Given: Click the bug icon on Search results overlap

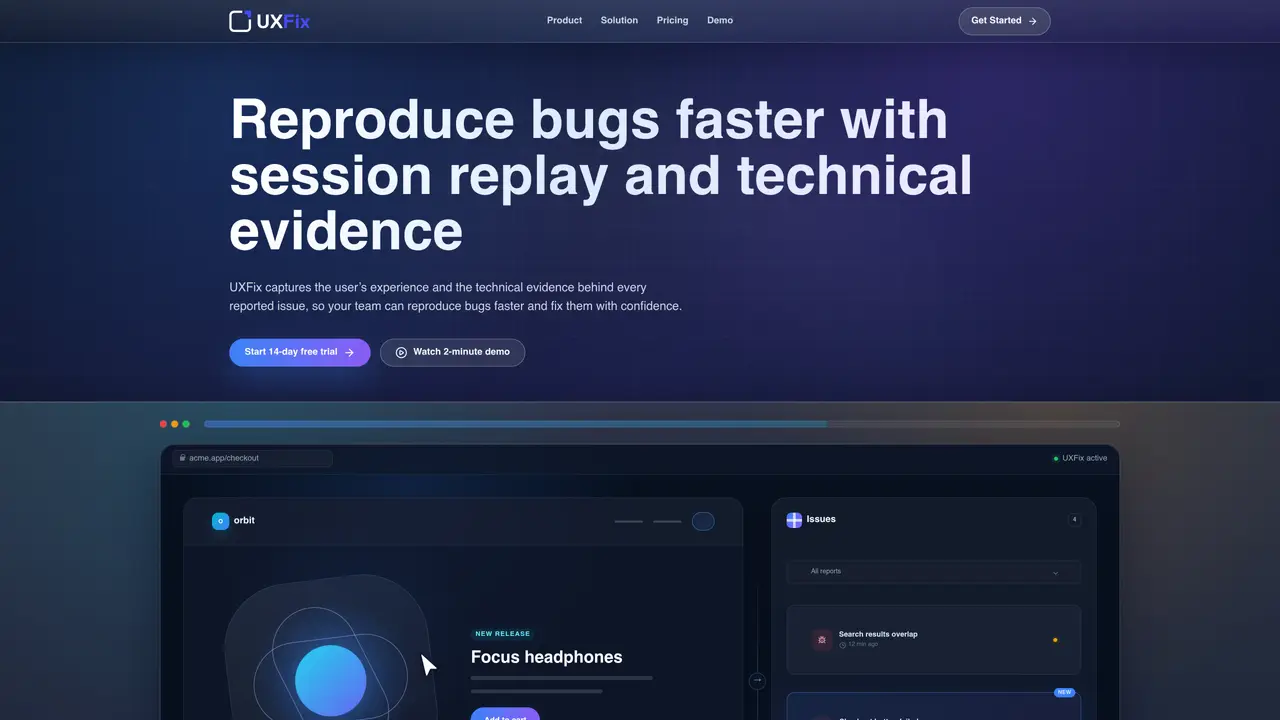Looking at the screenshot, I should (x=822, y=639).
